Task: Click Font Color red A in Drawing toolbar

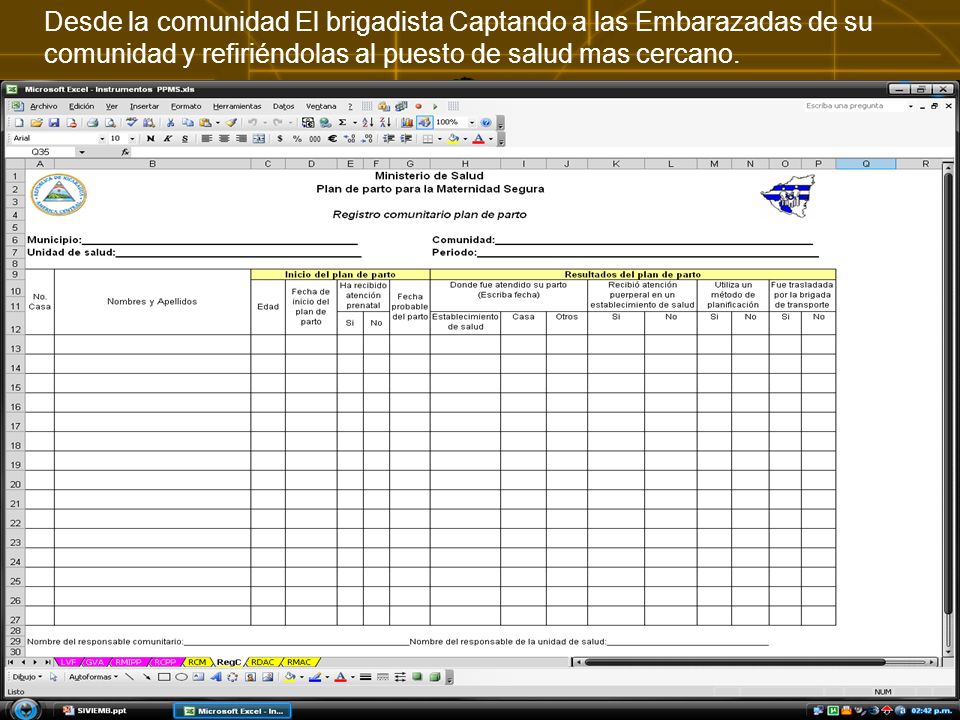Action: click(341, 677)
